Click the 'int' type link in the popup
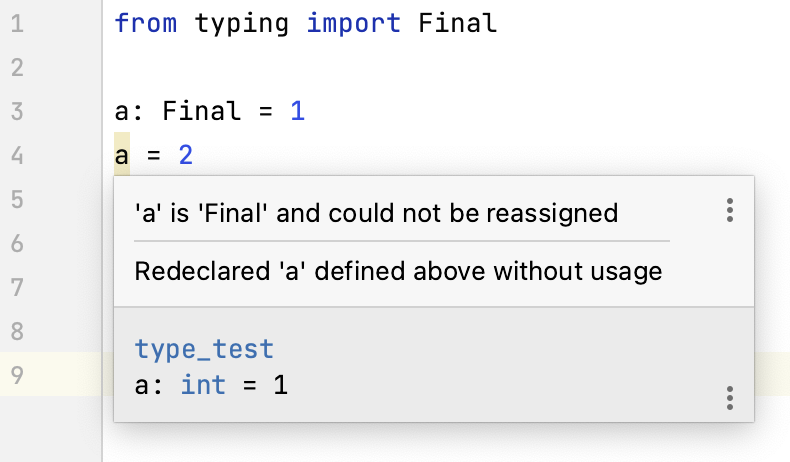790x462 pixels. pyautogui.click(x=203, y=384)
